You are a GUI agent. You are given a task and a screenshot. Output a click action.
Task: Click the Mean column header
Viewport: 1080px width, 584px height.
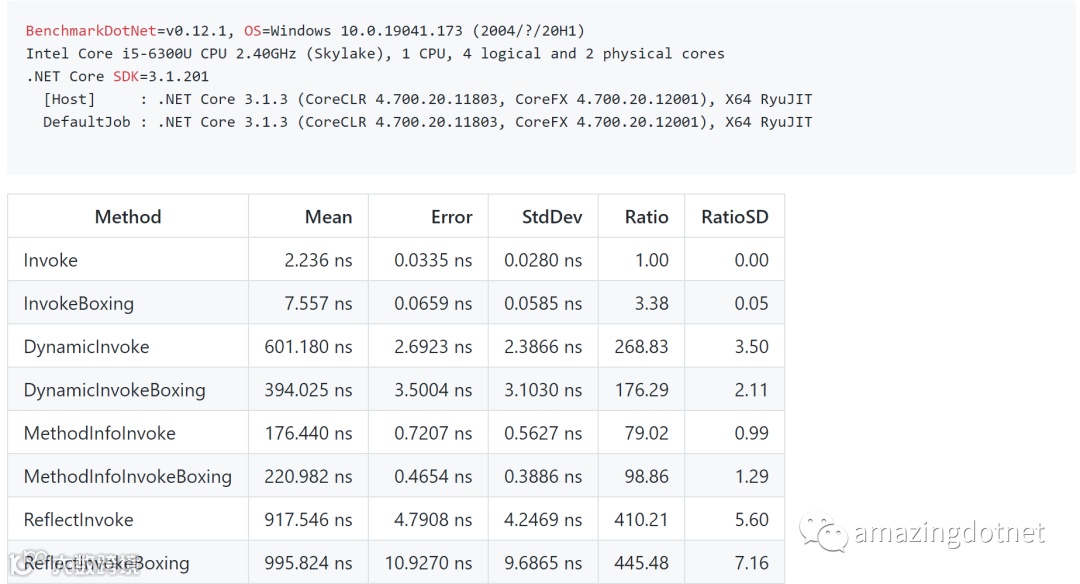(328, 217)
